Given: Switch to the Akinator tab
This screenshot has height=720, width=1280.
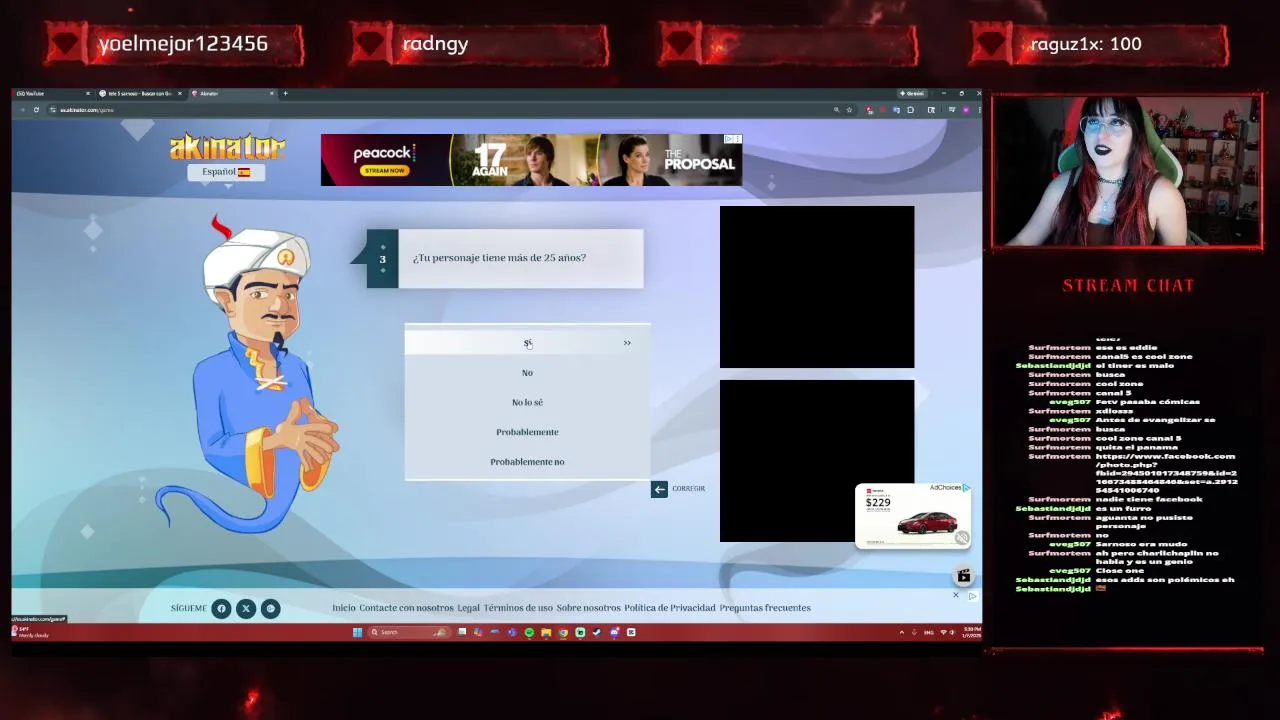Looking at the screenshot, I should 232,93.
